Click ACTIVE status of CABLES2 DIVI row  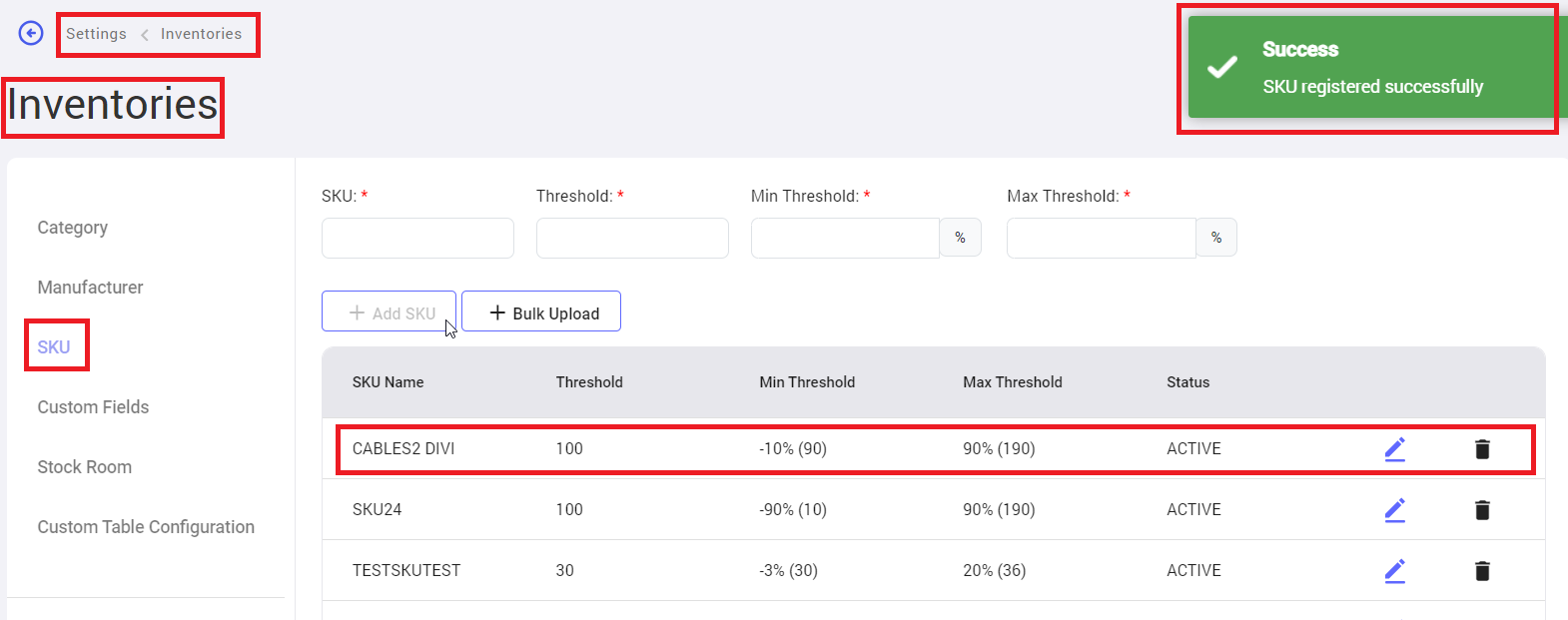click(1193, 449)
